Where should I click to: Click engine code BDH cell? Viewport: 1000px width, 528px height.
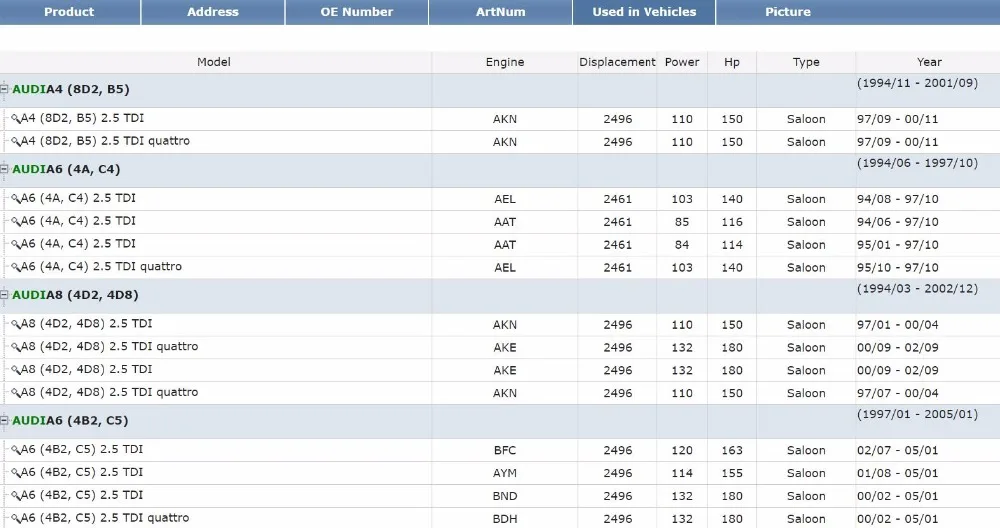tap(504, 518)
